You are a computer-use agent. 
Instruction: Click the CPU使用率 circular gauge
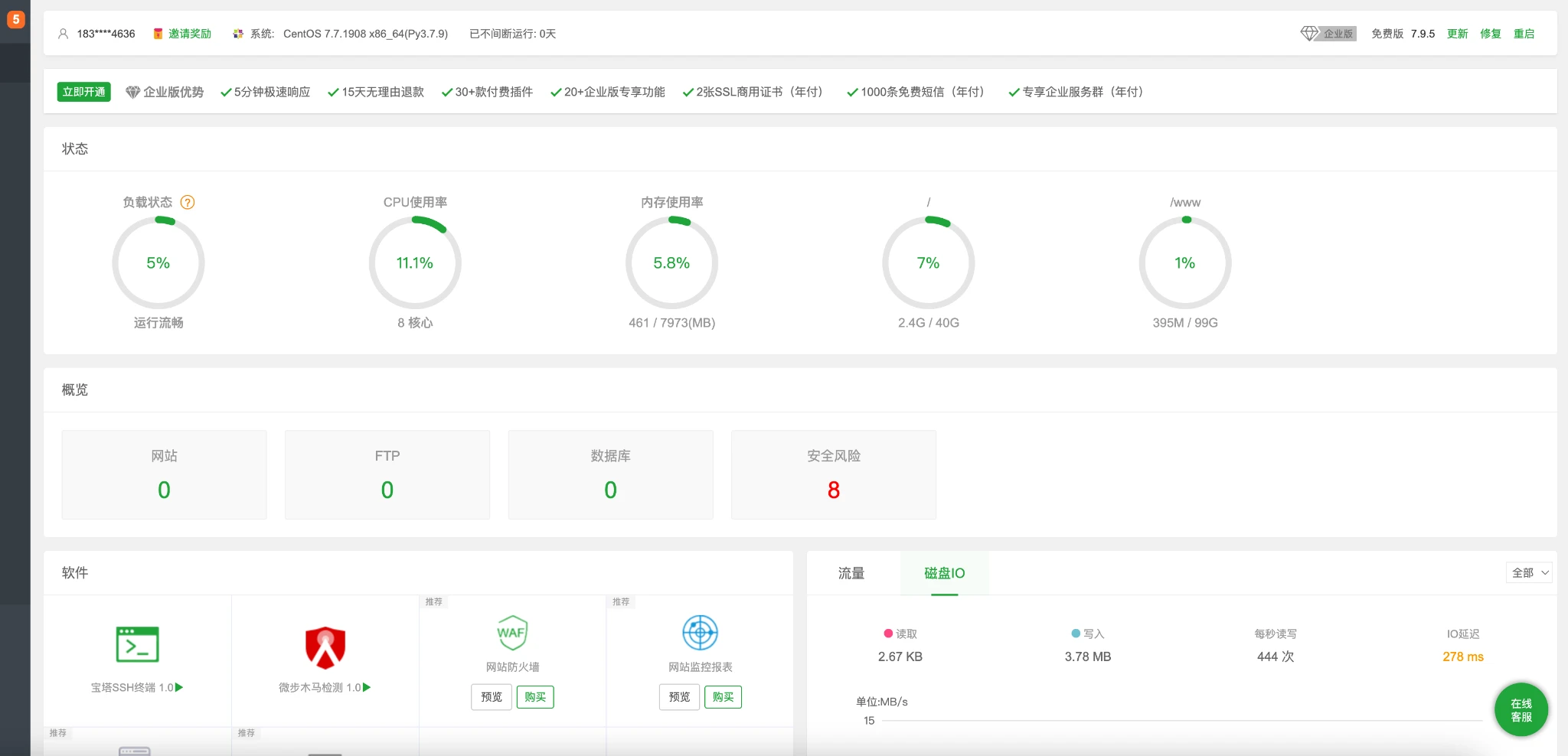(x=415, y=263)
